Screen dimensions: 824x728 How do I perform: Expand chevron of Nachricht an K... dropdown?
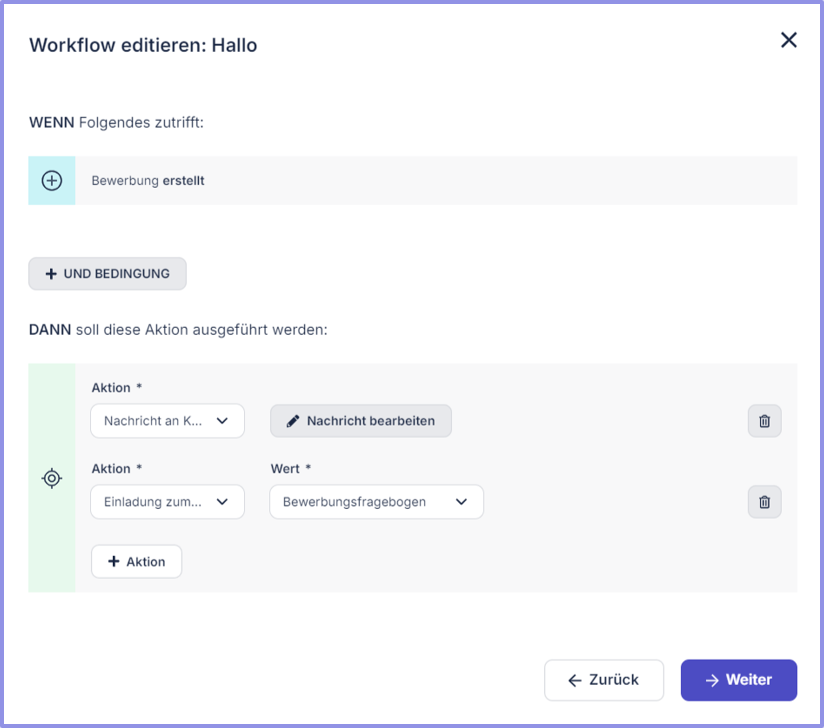tap(222, 421)
